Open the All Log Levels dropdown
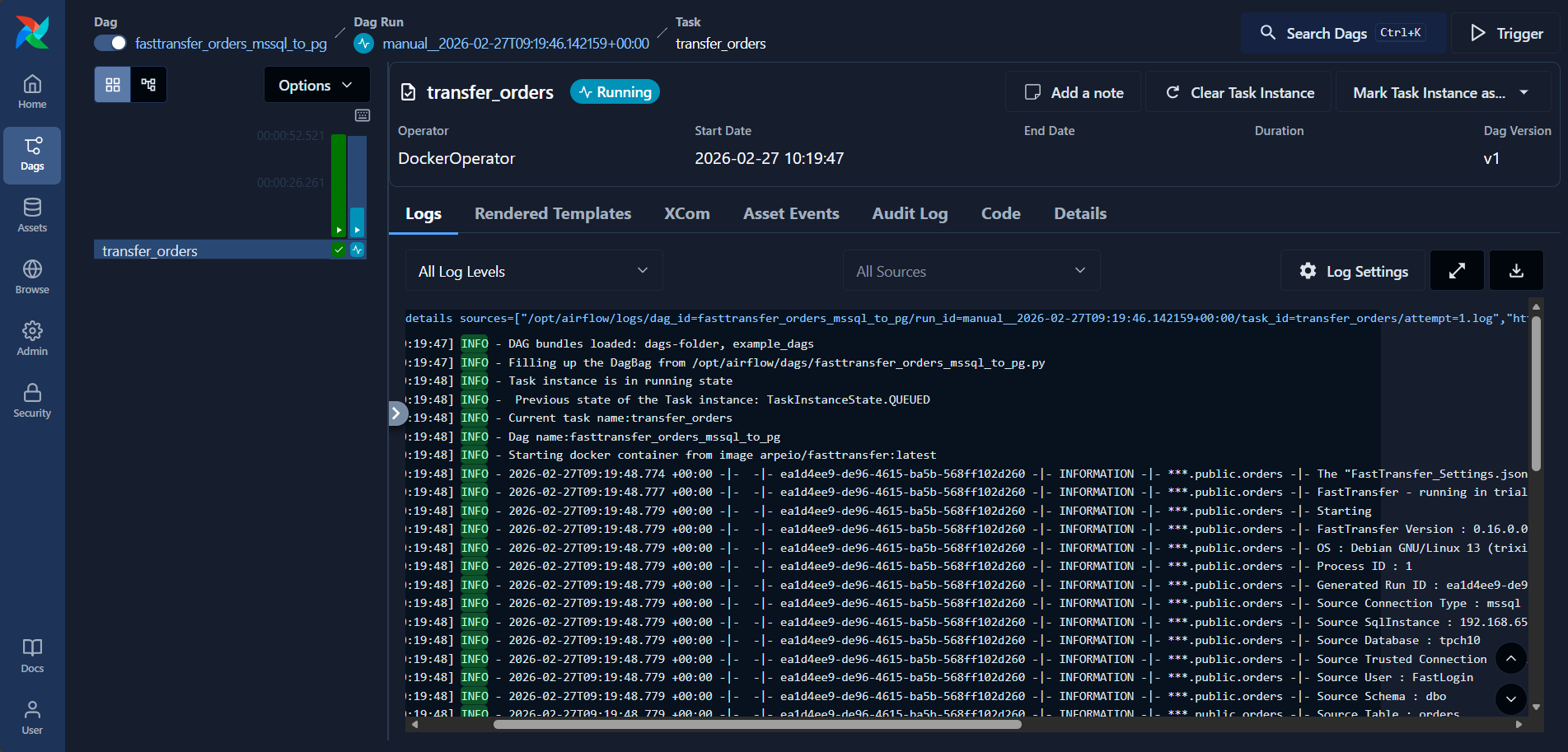1568x752 pixels. click(533, 270)
